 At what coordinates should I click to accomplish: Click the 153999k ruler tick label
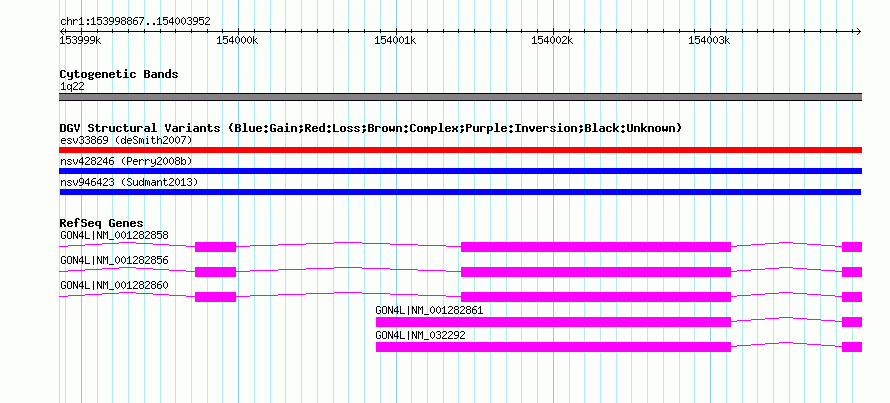point(81,40)
